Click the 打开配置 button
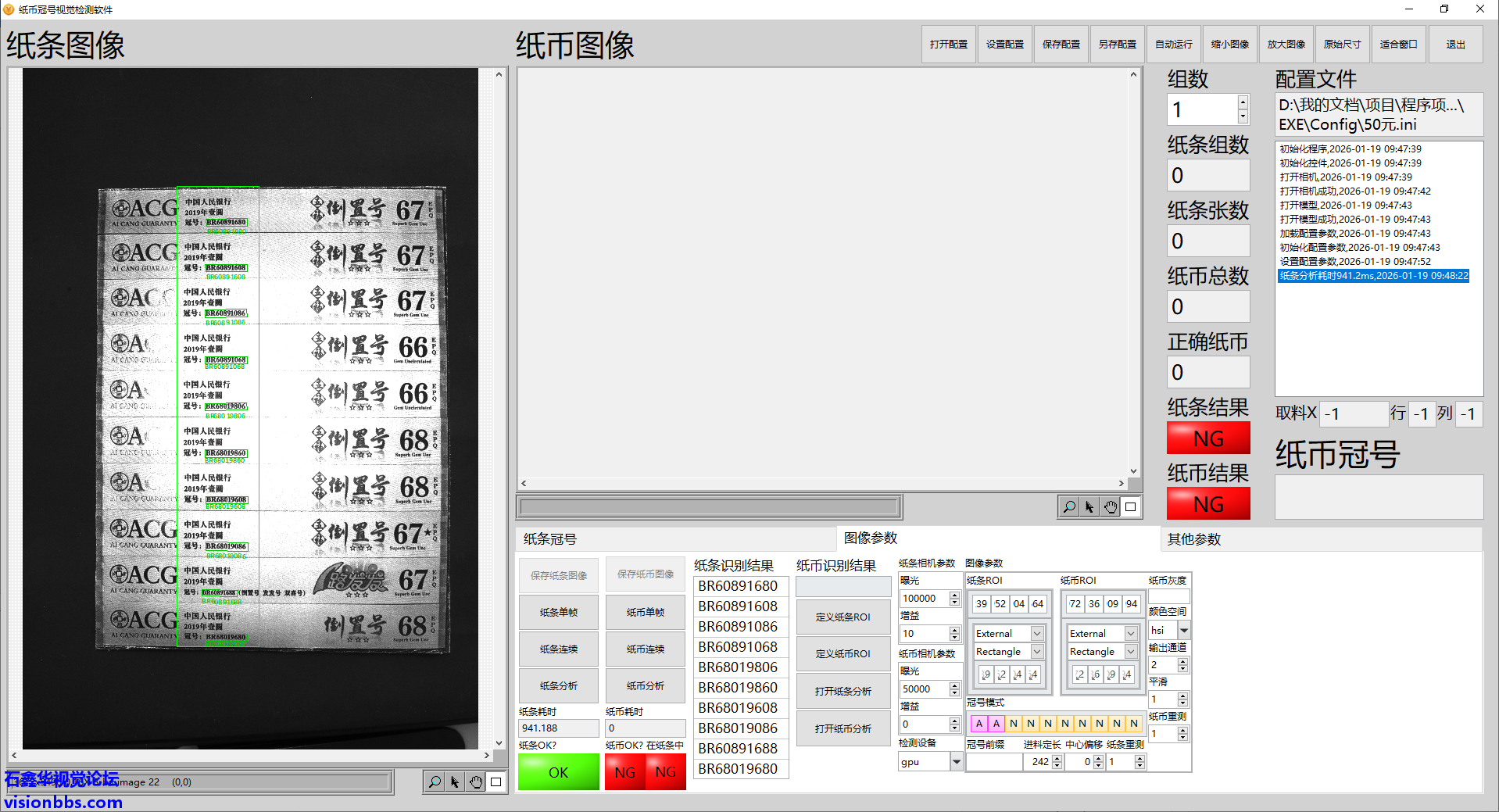The width and height of the screenshot is (1499, 812). click(948, 45)
